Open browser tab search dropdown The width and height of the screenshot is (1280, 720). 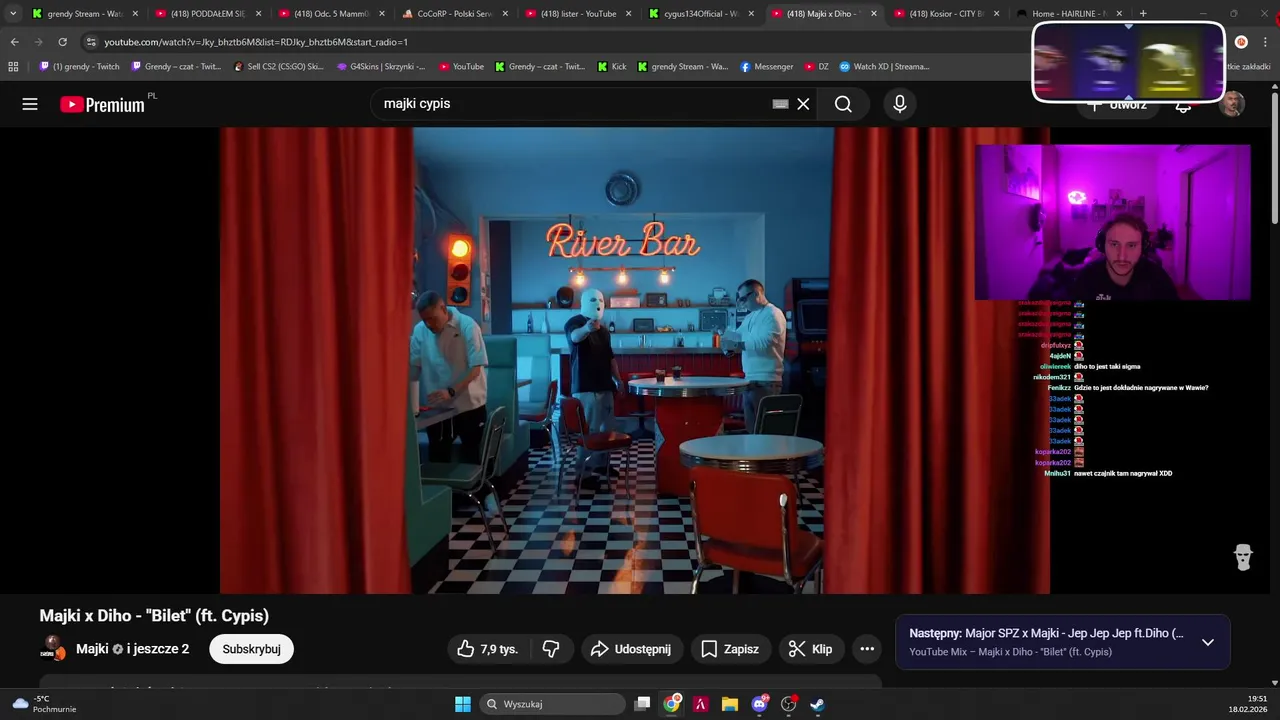pos(13,14)
